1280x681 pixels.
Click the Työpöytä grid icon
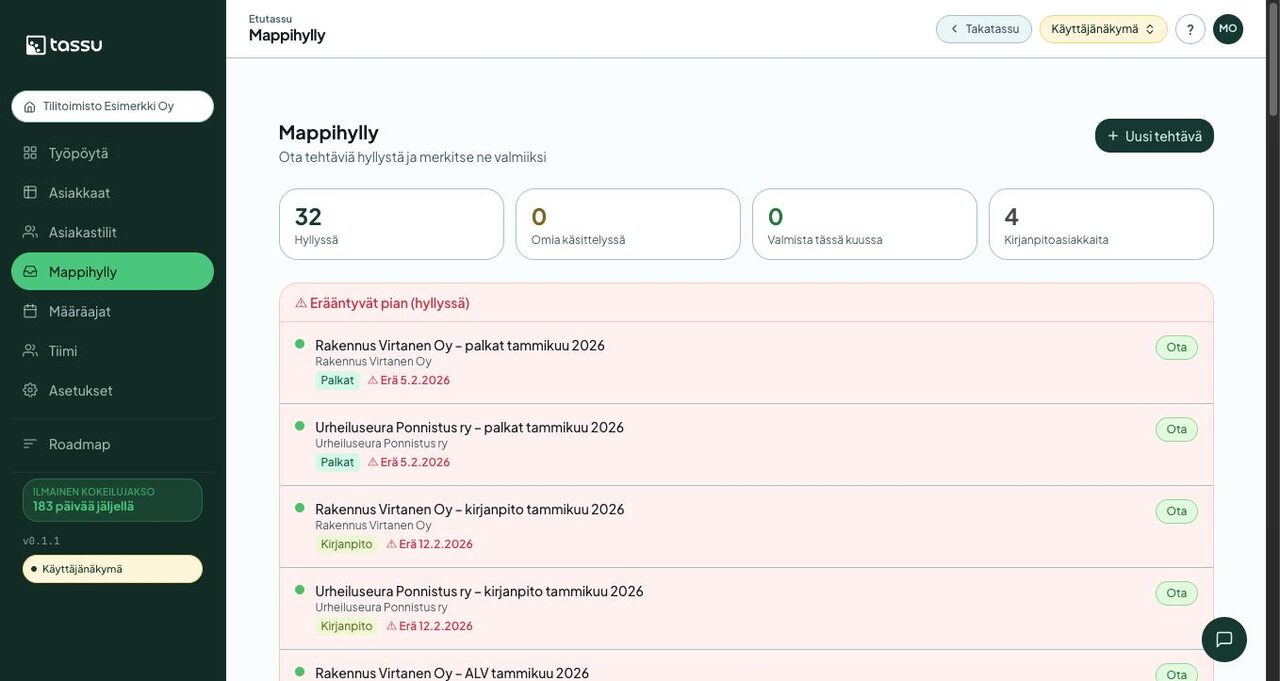(30, 153)
